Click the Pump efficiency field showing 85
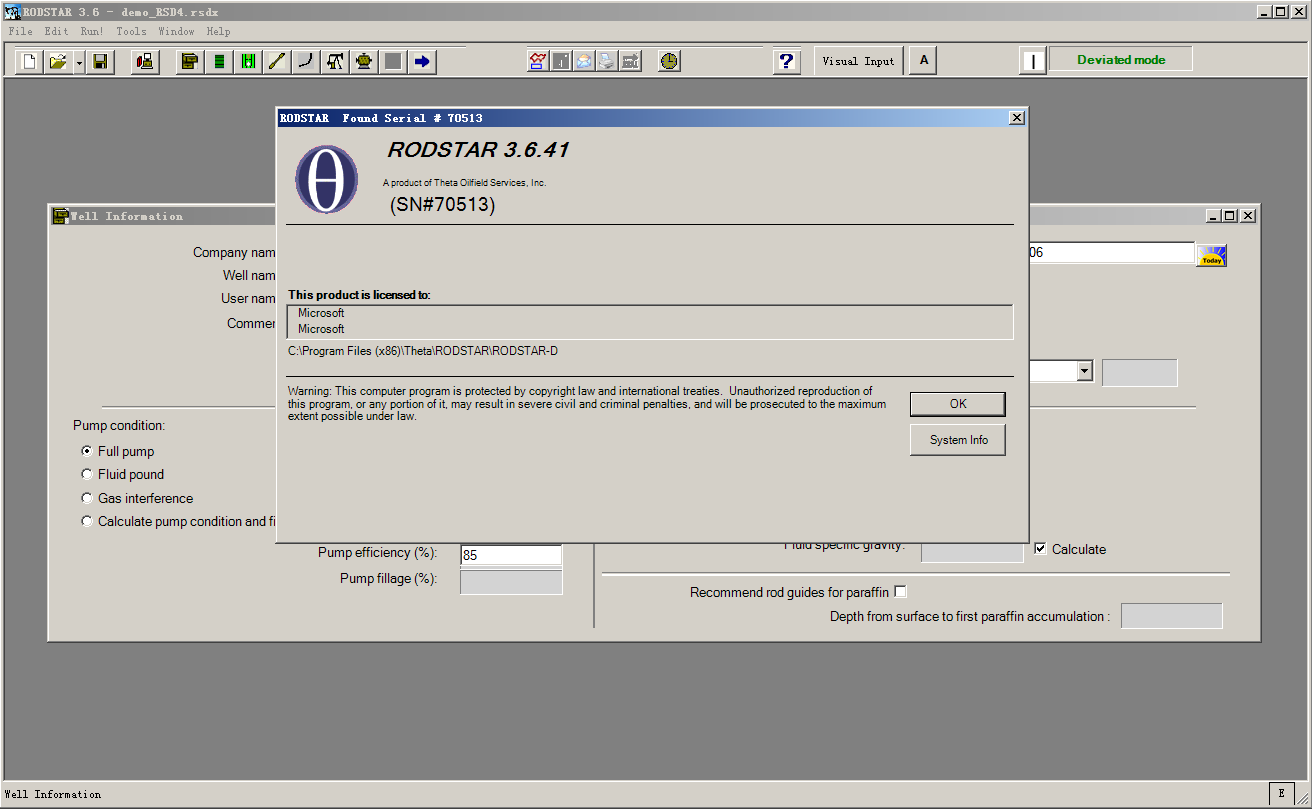 click(511, 556)
